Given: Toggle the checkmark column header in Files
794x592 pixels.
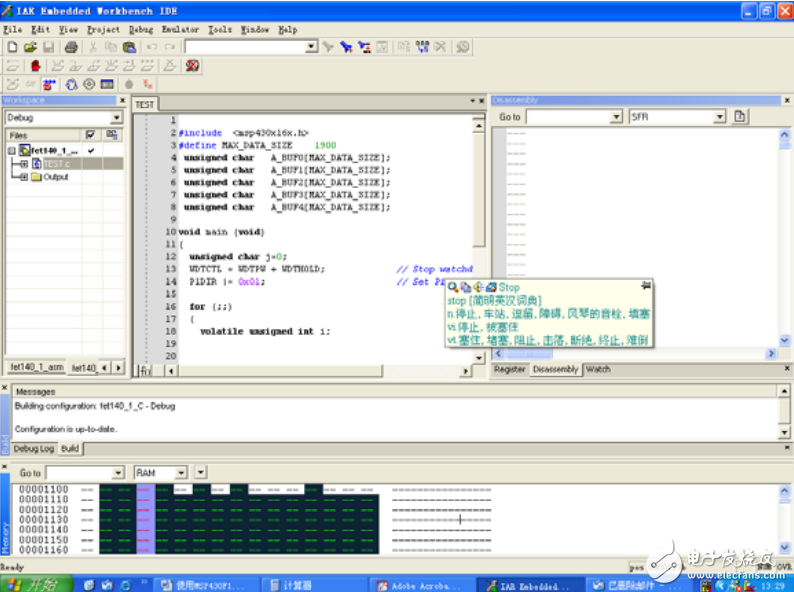Looking at the screenshot, I should click(91, 135).
